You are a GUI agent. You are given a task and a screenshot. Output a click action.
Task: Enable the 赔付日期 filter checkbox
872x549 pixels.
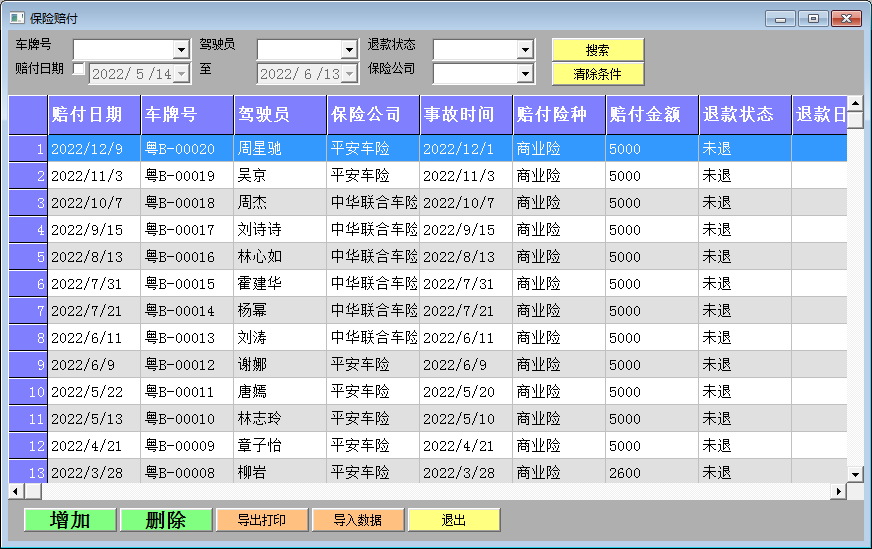tap(78, 69)
